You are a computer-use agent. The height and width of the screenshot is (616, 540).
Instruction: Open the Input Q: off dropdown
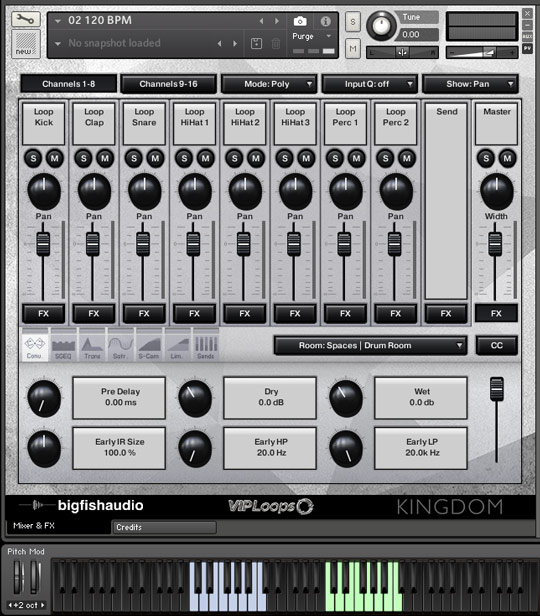click(x=370, y=84)
